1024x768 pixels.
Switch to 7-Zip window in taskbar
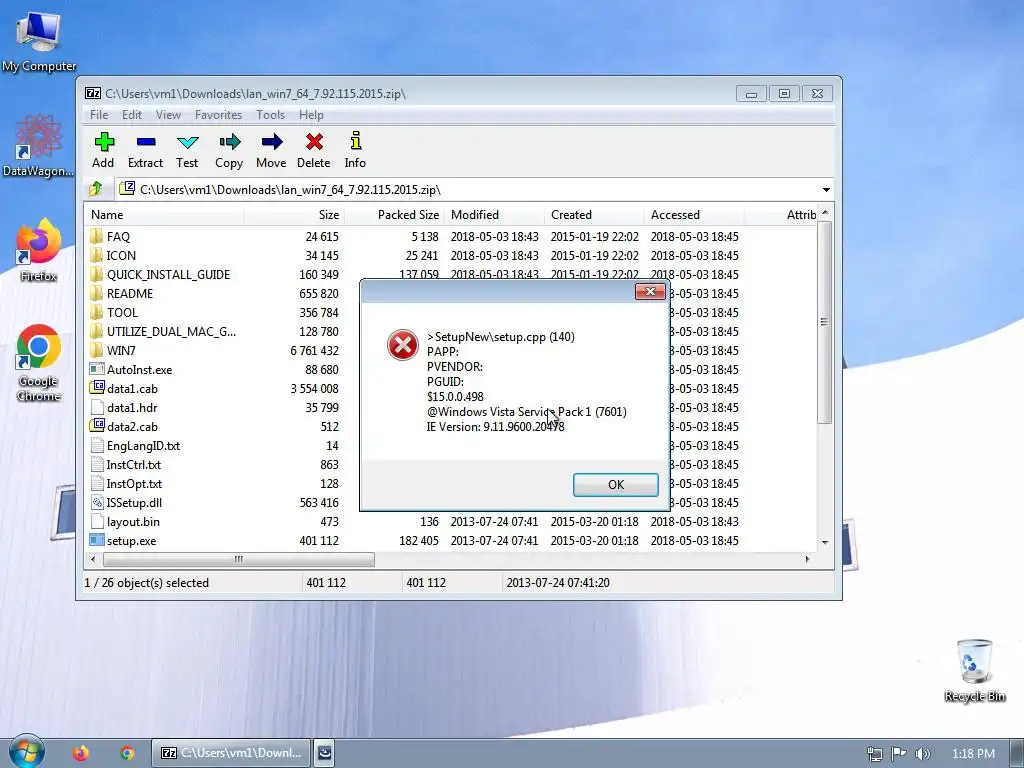231,753
